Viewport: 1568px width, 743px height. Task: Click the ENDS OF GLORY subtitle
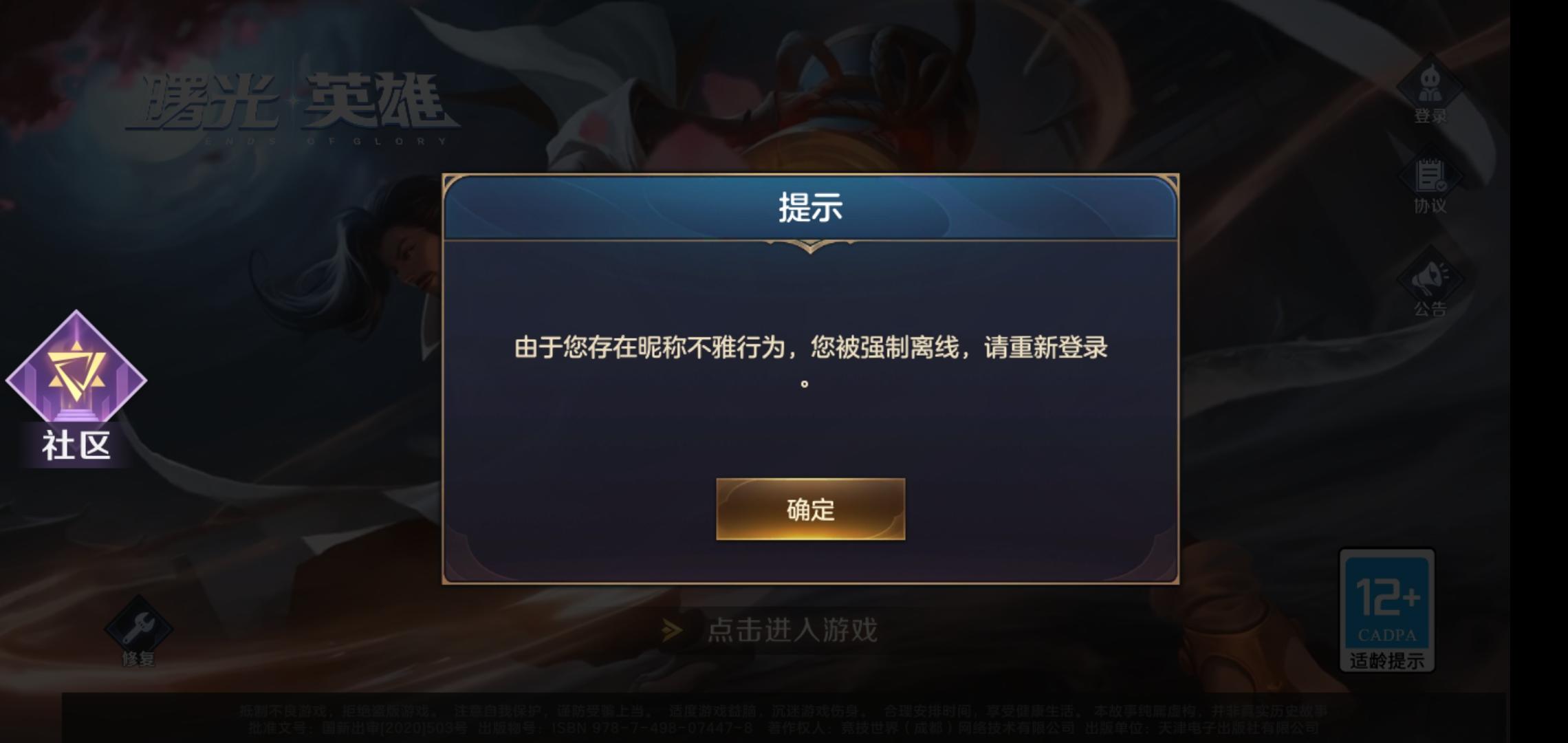(x=326, y=141)
